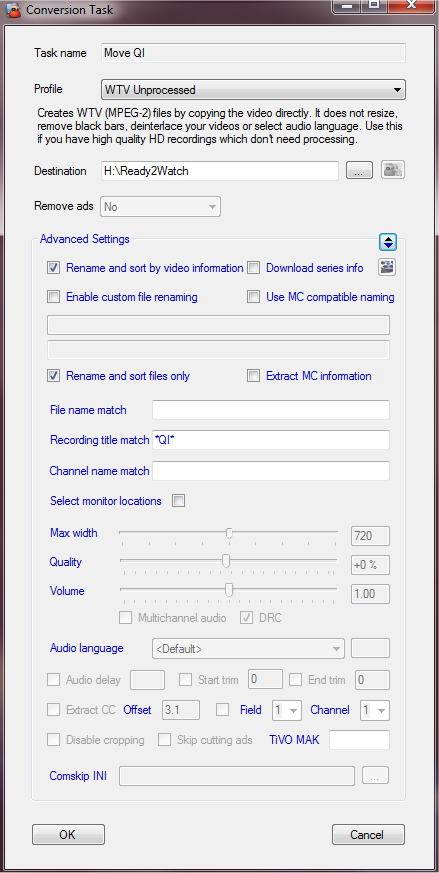Uncheck Rename and sort by video information
The height and width of the screenshot is (873, 439).
(x=53, y=268)
